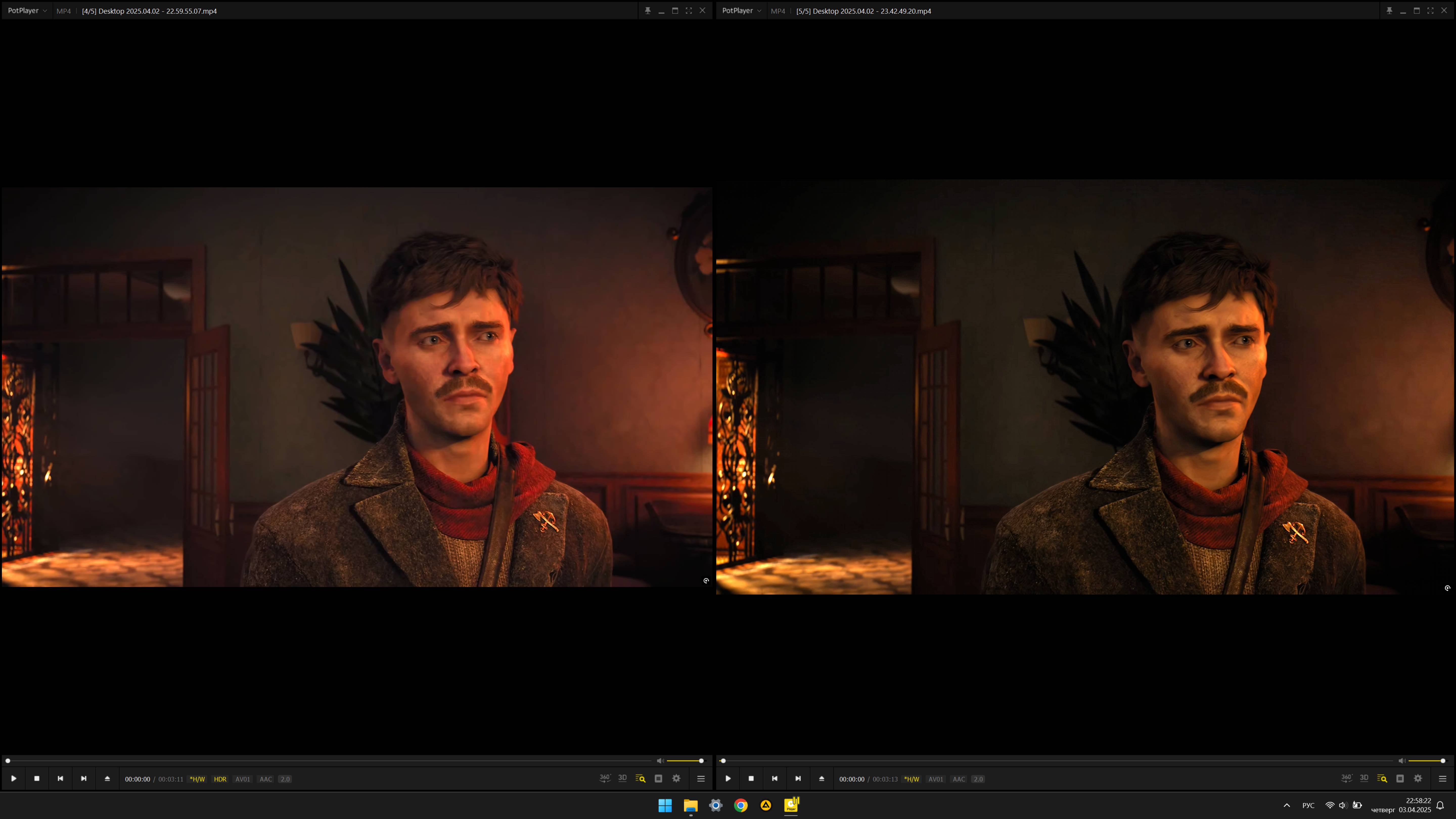1456x819 pixels.
Task: Launch Chrome from the taskbar
Action: click(741, 805)
